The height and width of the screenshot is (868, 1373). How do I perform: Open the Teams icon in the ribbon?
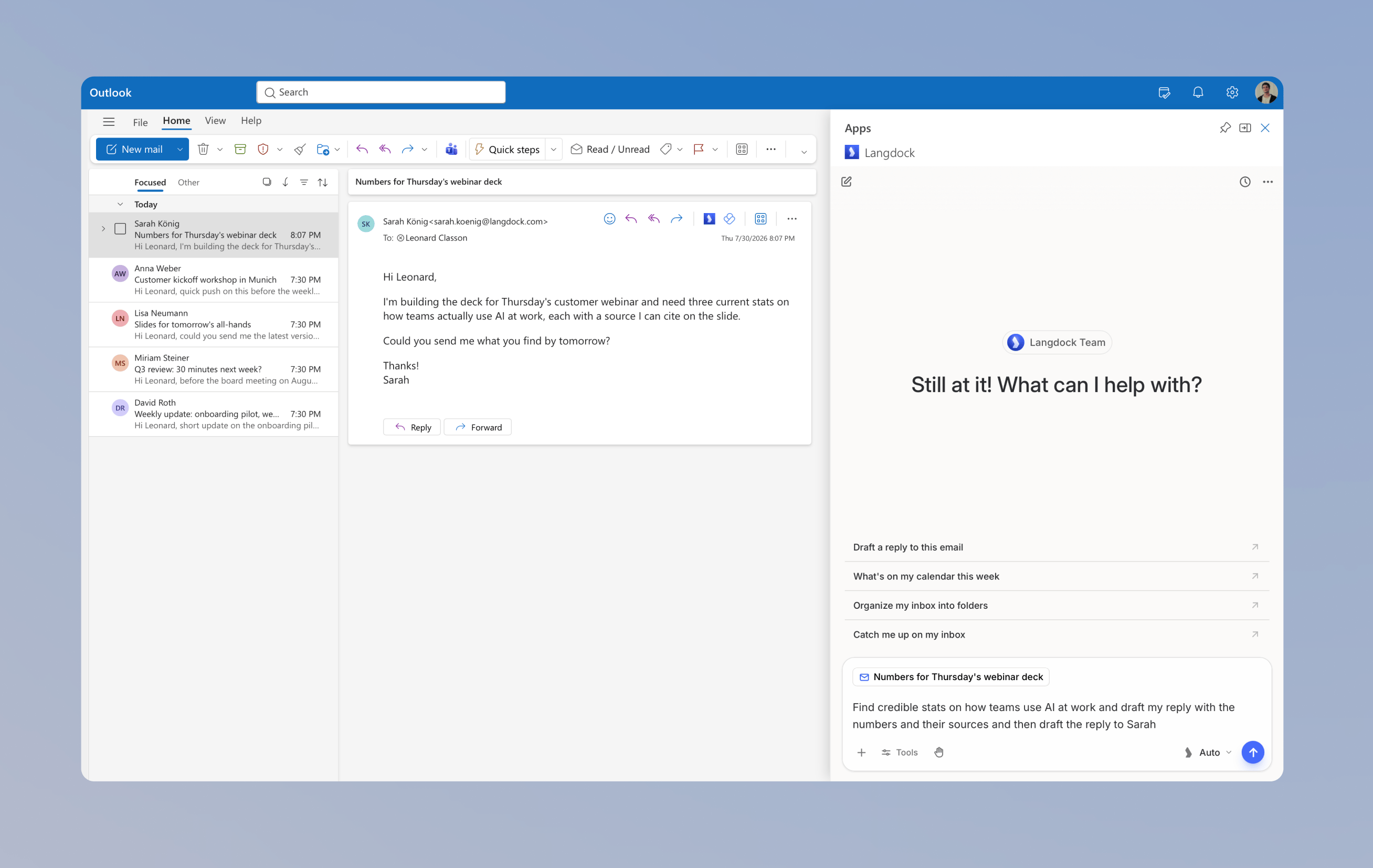[x=451, y=150]
